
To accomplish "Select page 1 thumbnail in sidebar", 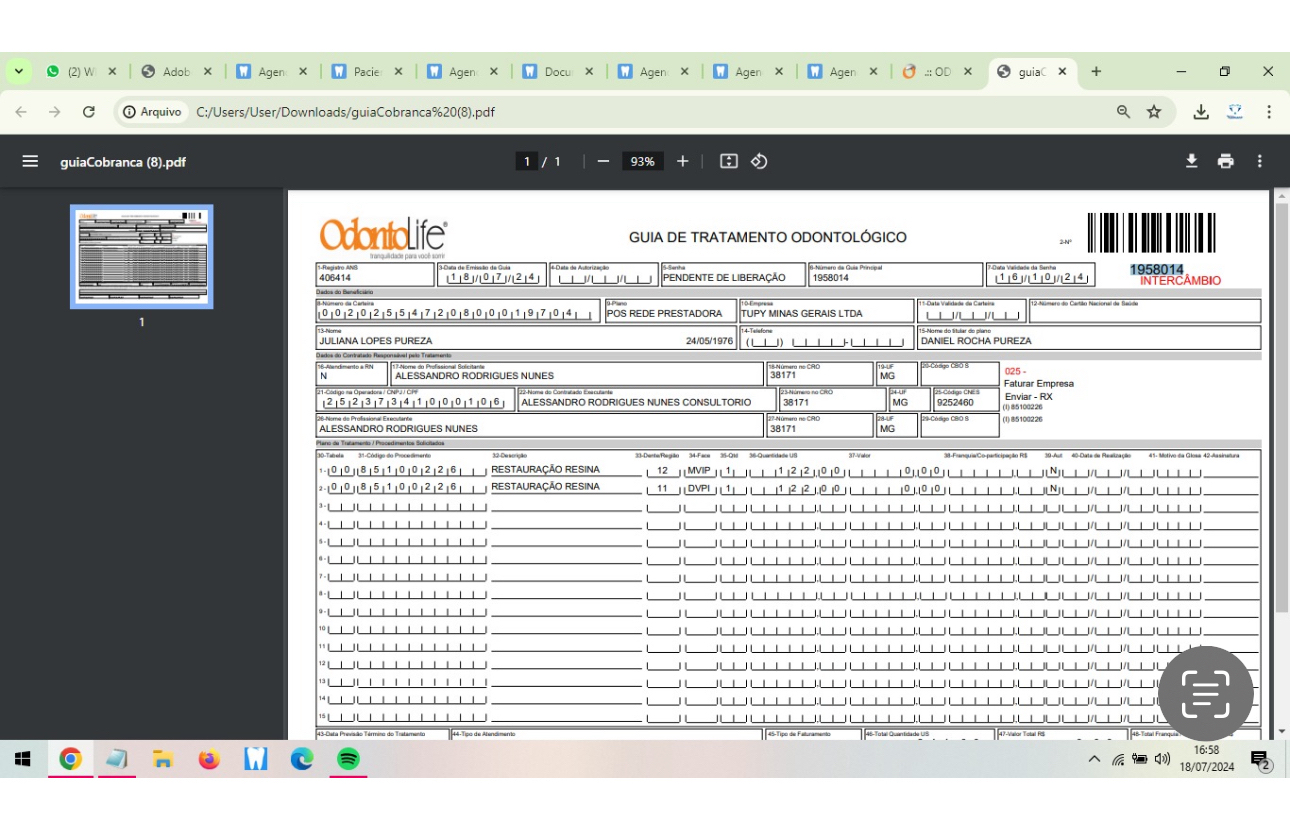I will [x=141, y=256].
